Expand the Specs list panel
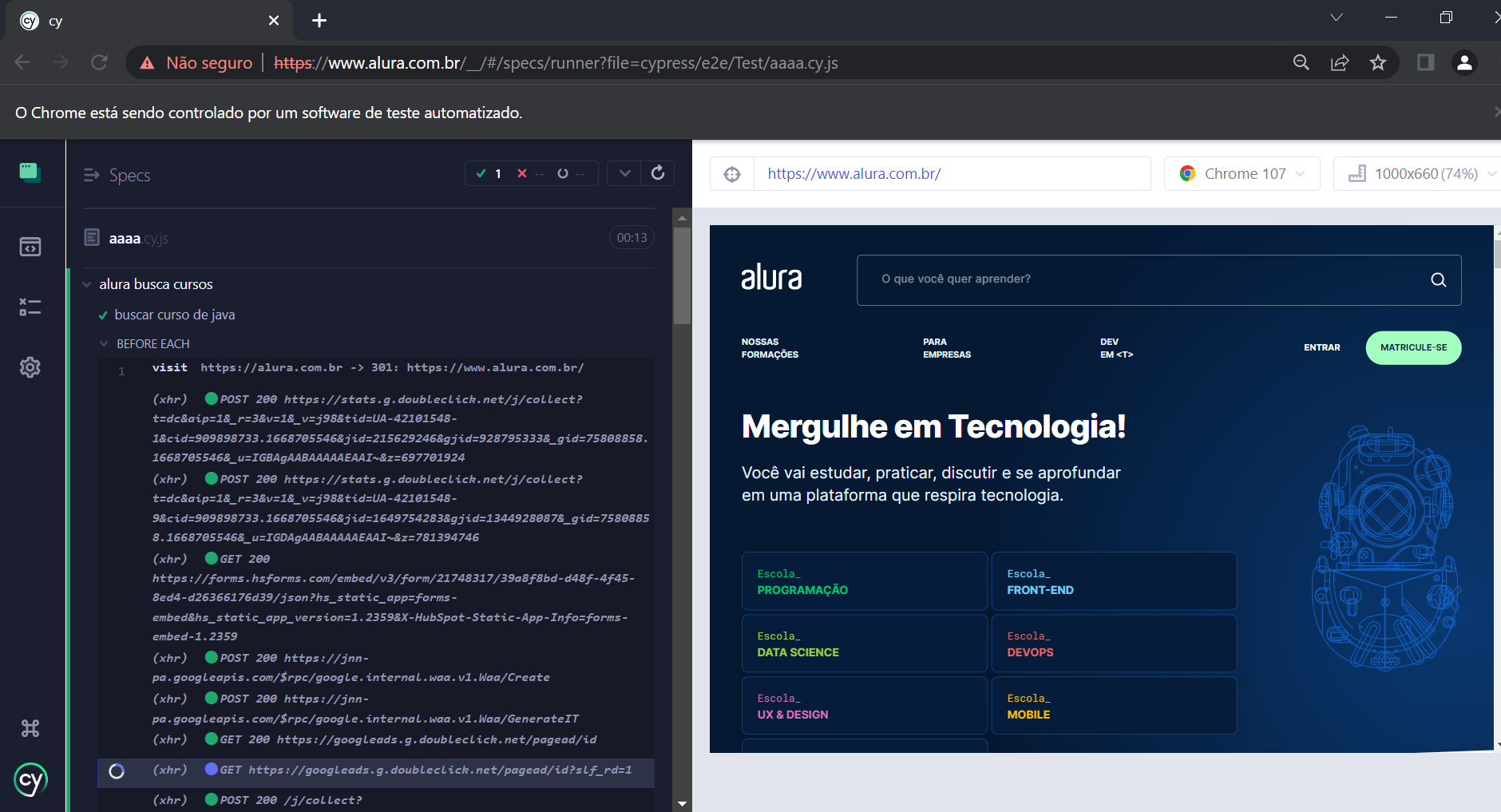The height and width of the screenshot is (812, 1501). (x=92, y=175)
